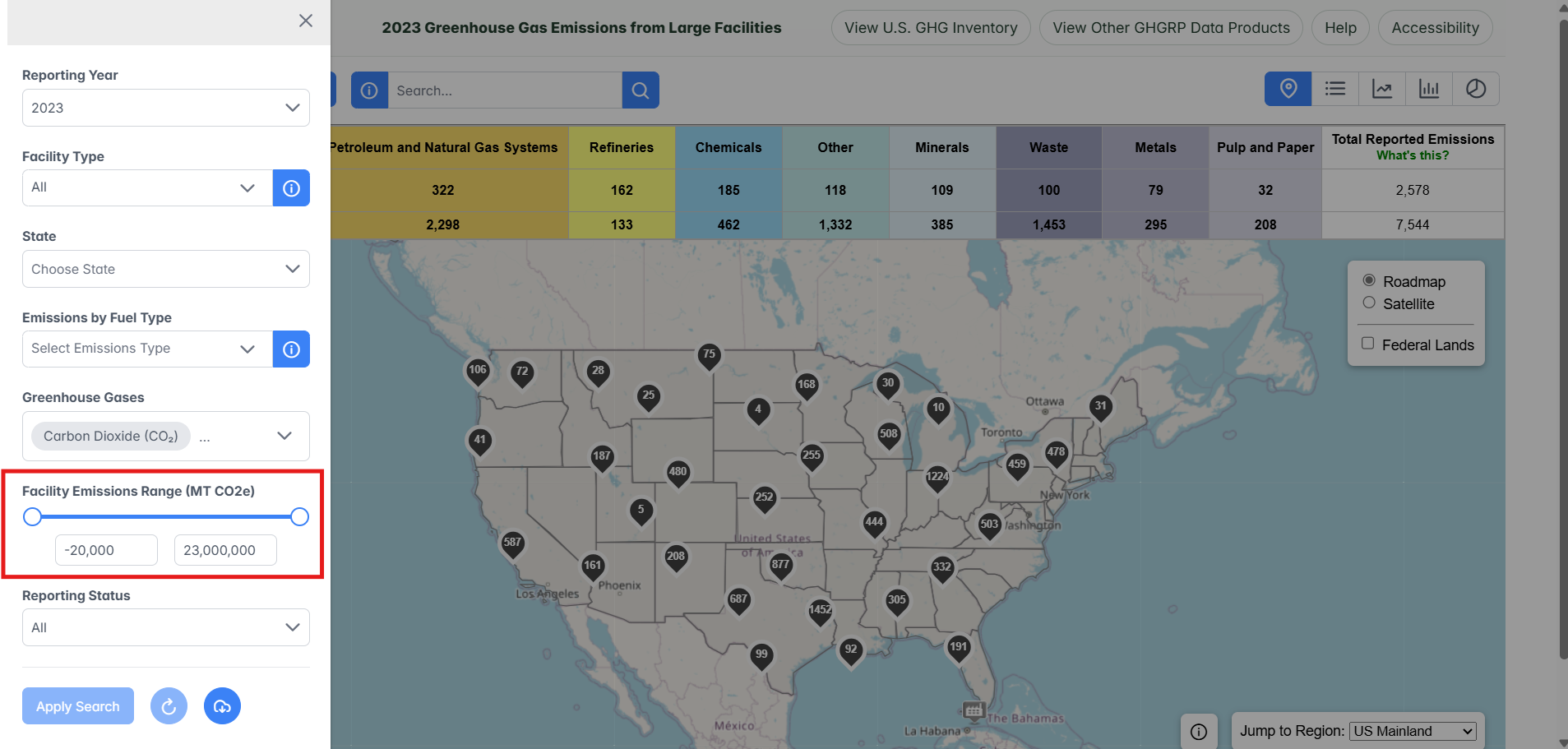Open the Jump to Region selector
The image size is (1568, 749).
point(1412,730)
